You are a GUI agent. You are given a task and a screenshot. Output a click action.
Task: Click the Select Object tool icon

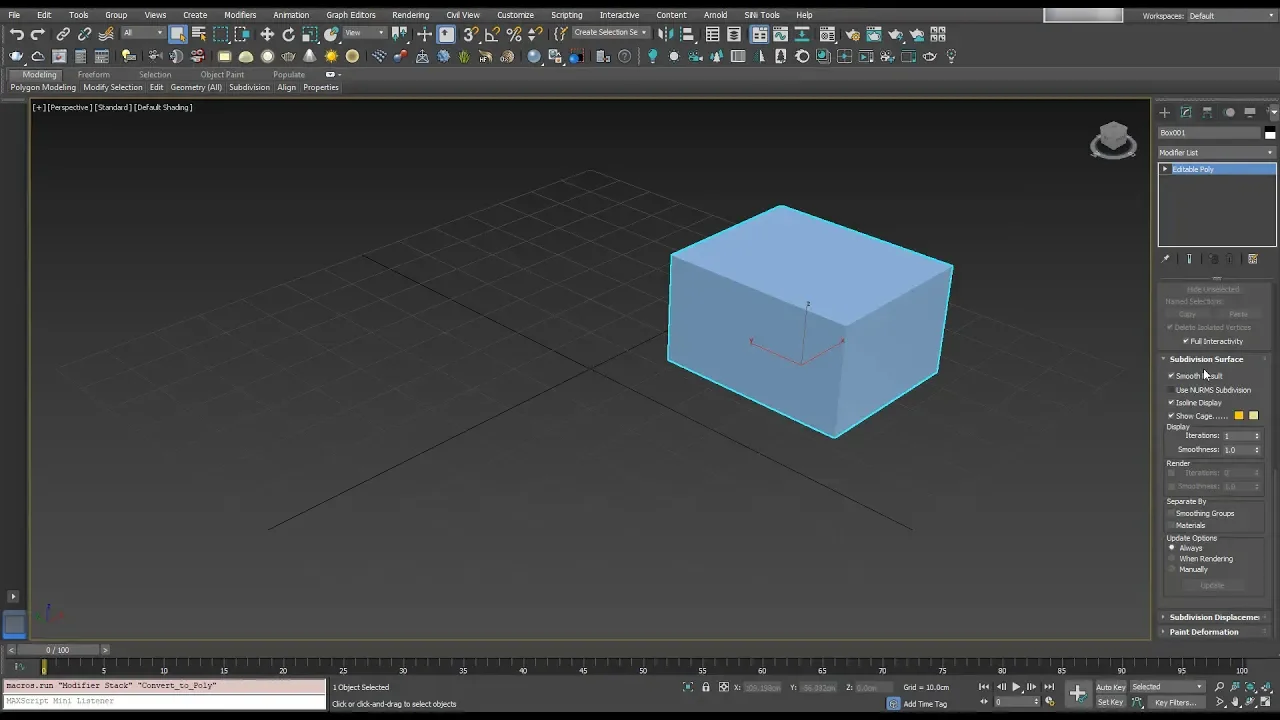click(178, 34)
